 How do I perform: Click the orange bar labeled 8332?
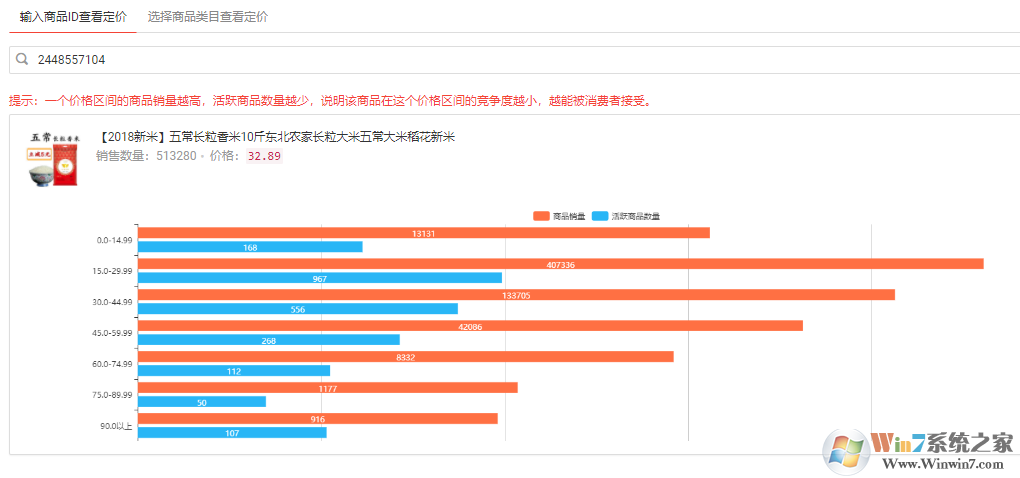[406, 356]
